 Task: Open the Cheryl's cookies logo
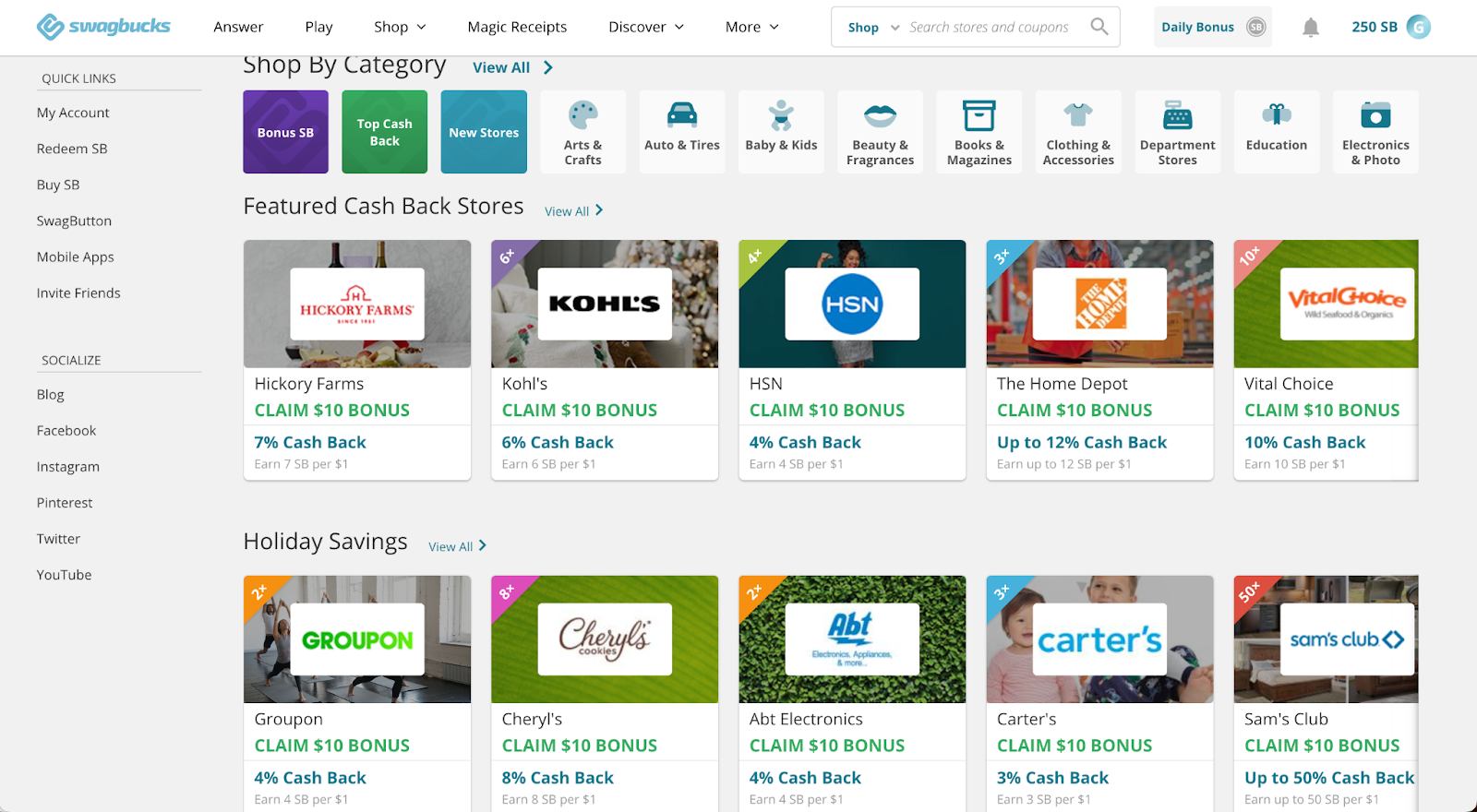click(x=605, y=639)
